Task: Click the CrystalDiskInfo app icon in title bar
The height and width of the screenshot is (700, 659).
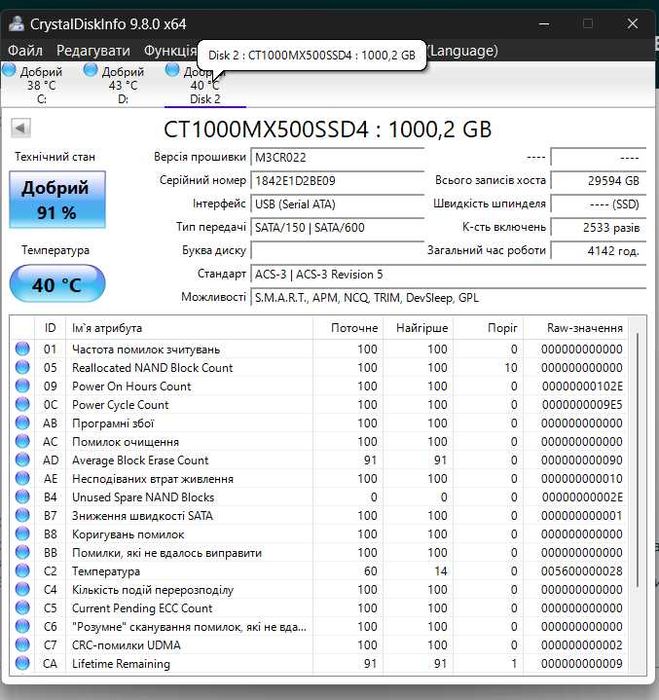Action: pos(16,23)
